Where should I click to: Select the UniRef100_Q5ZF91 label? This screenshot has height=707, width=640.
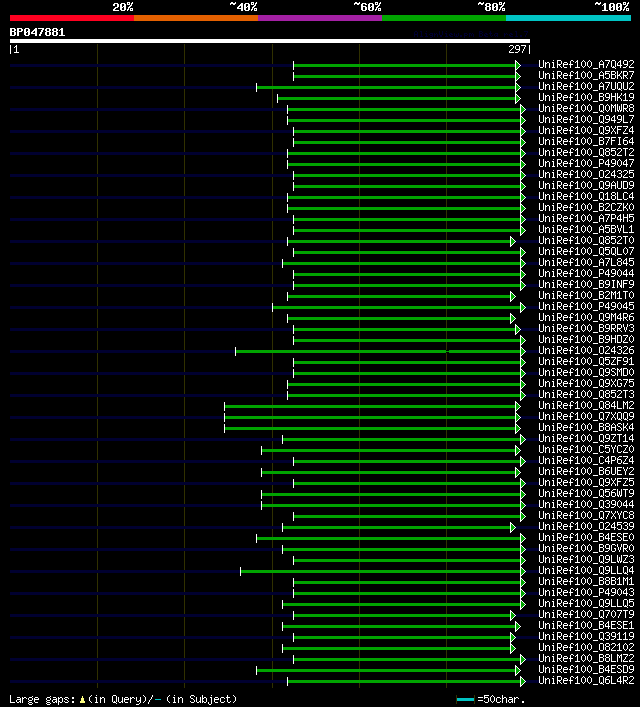[x=586, y=361]
